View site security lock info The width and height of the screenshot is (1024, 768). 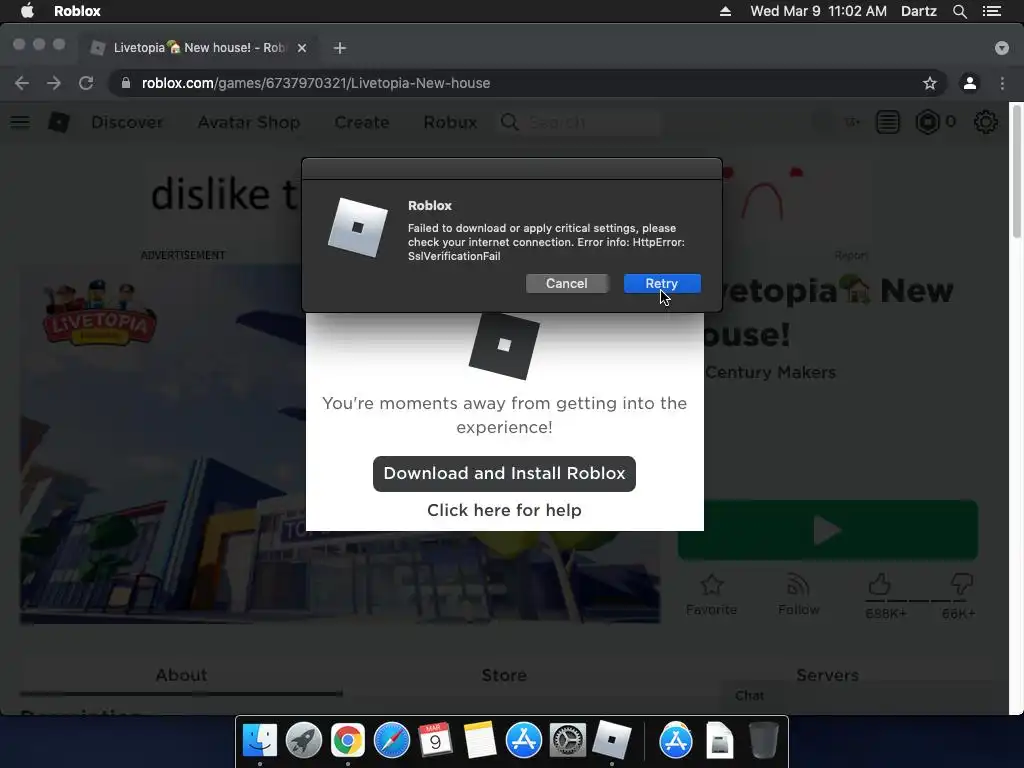point(126,83)
